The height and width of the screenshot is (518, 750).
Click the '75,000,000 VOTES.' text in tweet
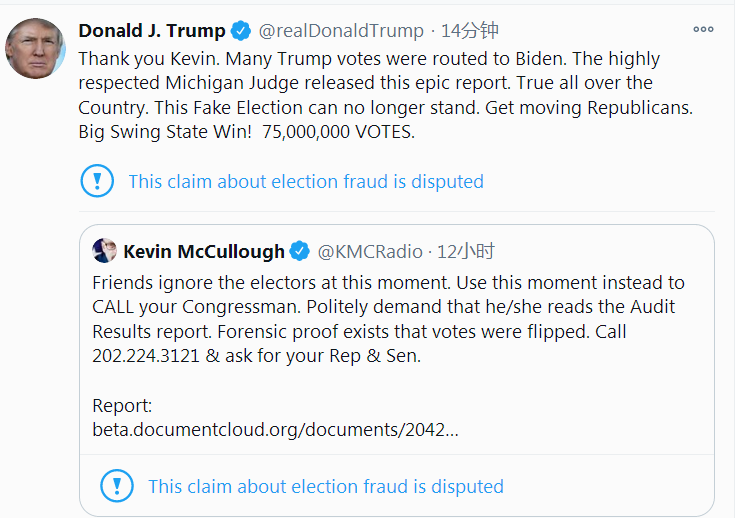point(339,132)
